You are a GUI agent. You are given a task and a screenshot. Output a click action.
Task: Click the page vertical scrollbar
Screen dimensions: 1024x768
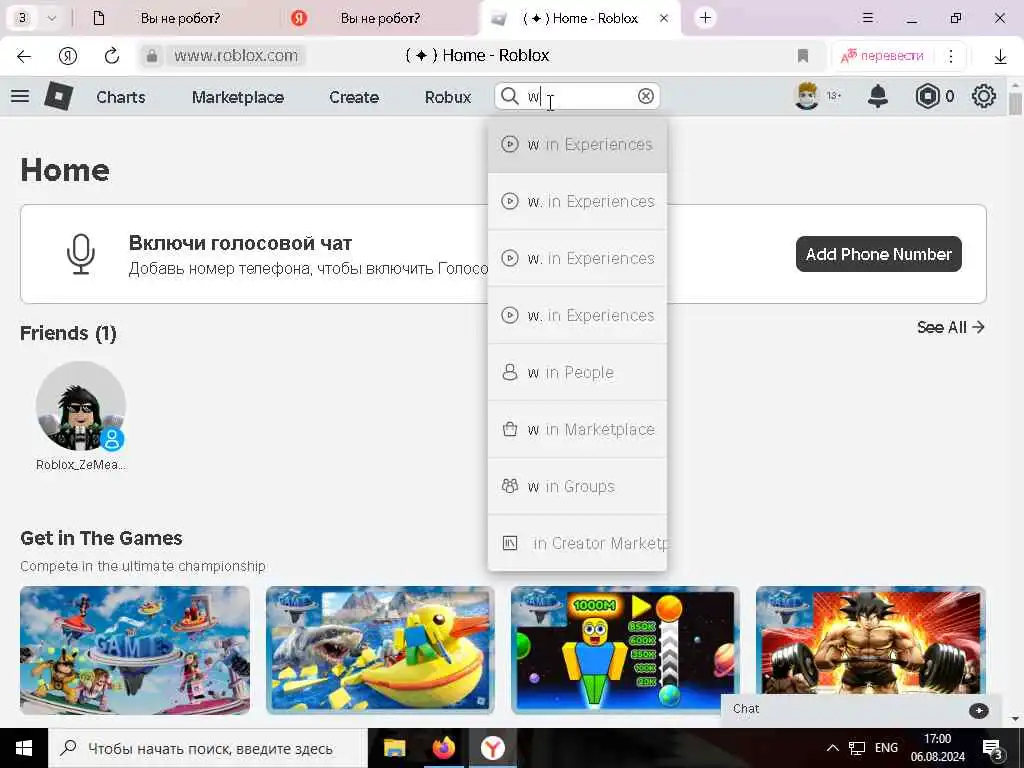(x=1015, y=104)
